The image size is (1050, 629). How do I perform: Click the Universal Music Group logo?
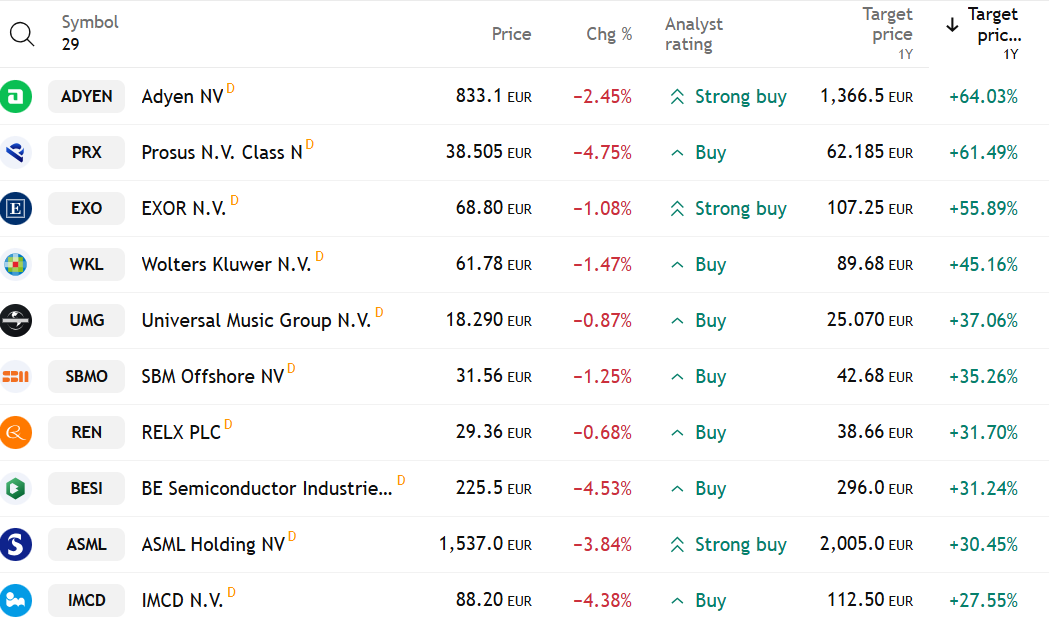[x=15, y=320]
